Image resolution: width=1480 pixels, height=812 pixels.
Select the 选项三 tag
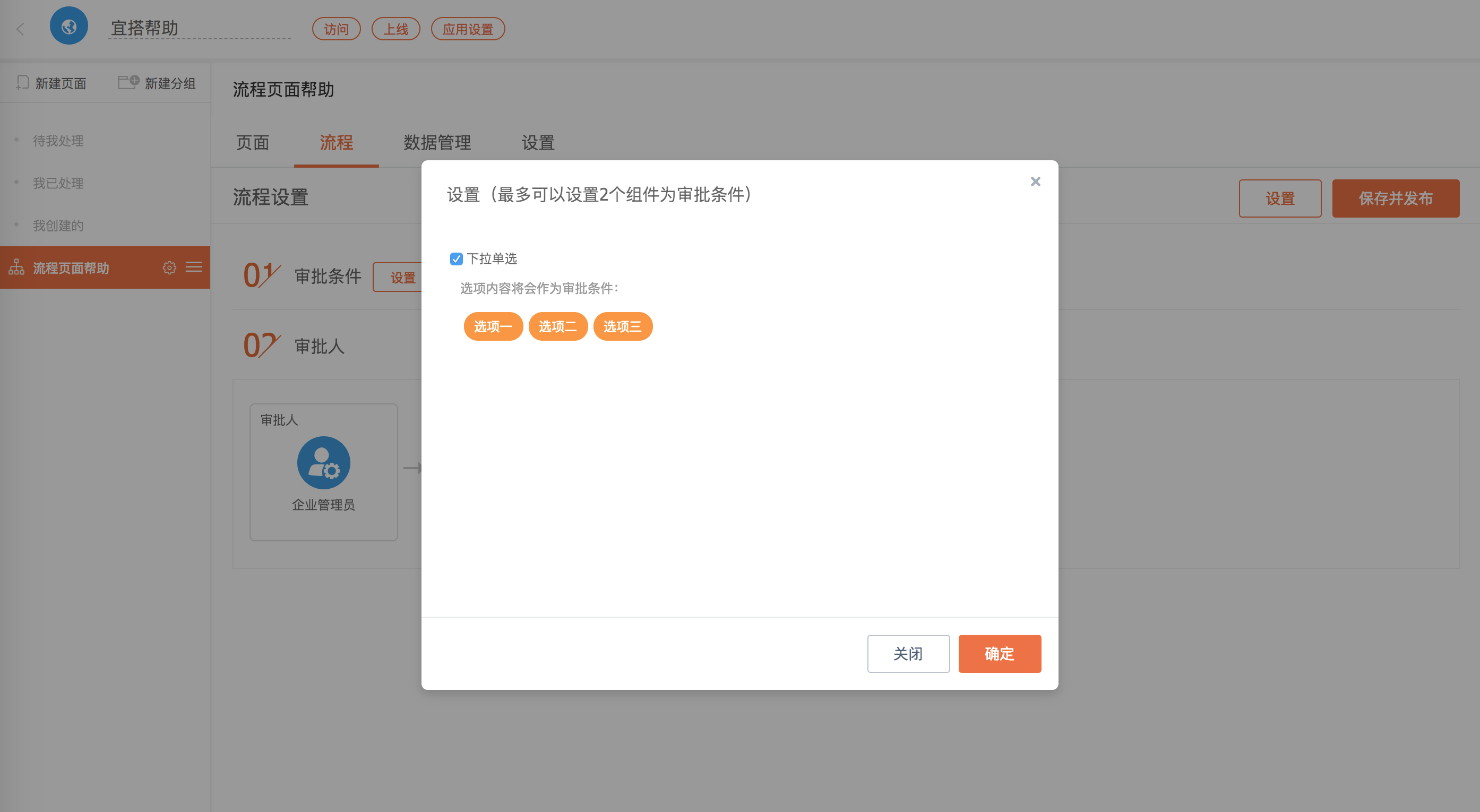(x=623, y=326)
